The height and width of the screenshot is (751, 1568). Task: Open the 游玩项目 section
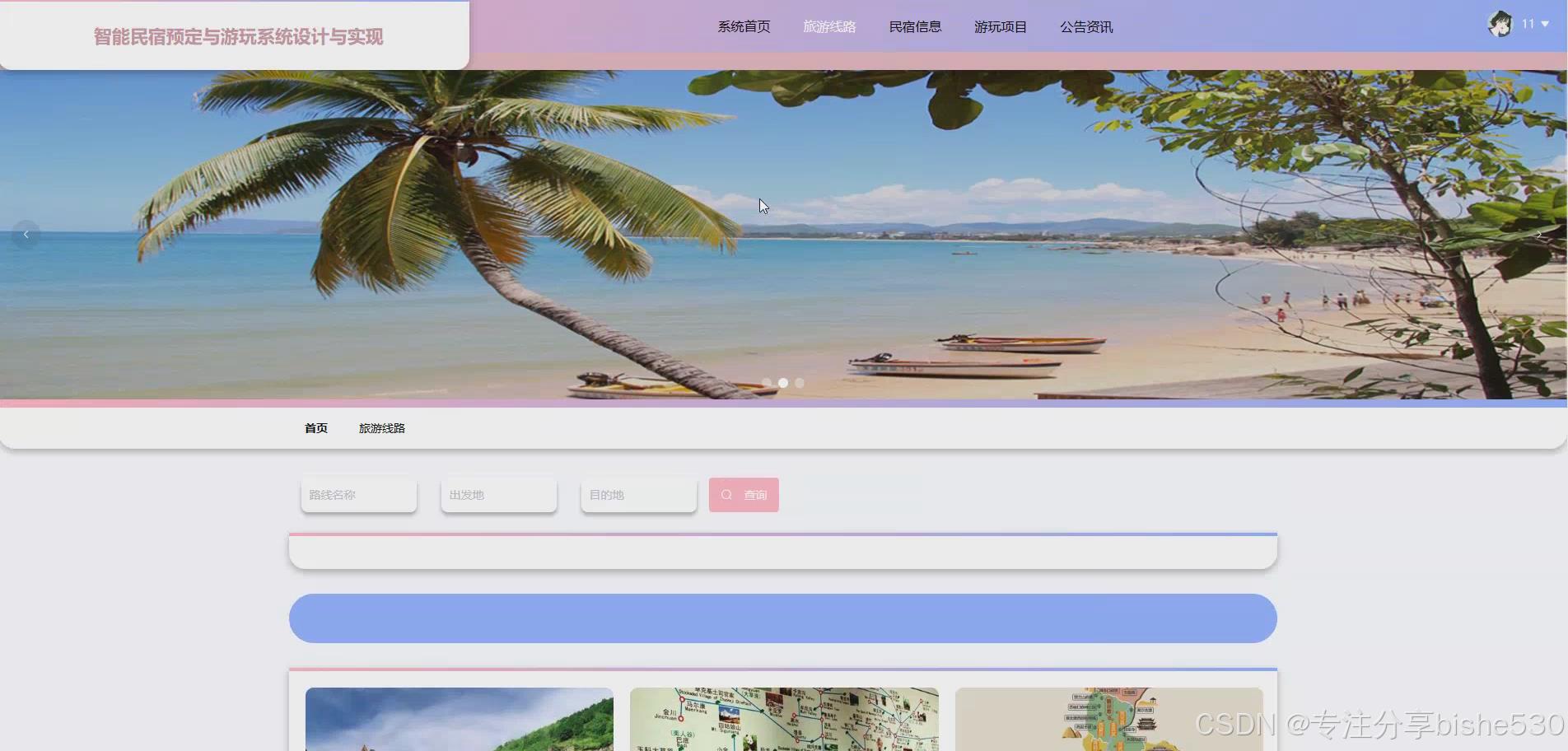(1001, 27)
